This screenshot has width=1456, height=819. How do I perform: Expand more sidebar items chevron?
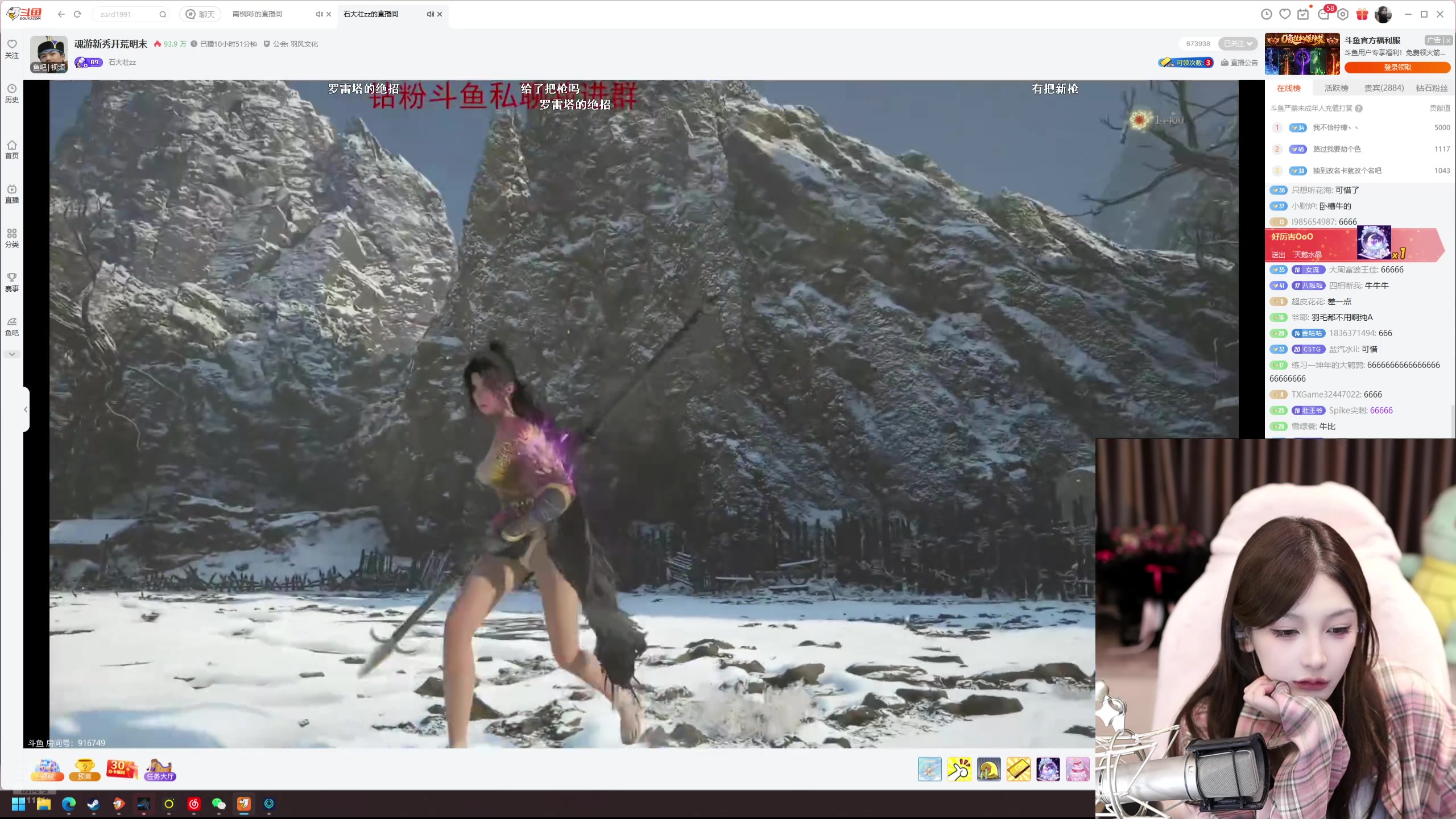click(12, 354)
